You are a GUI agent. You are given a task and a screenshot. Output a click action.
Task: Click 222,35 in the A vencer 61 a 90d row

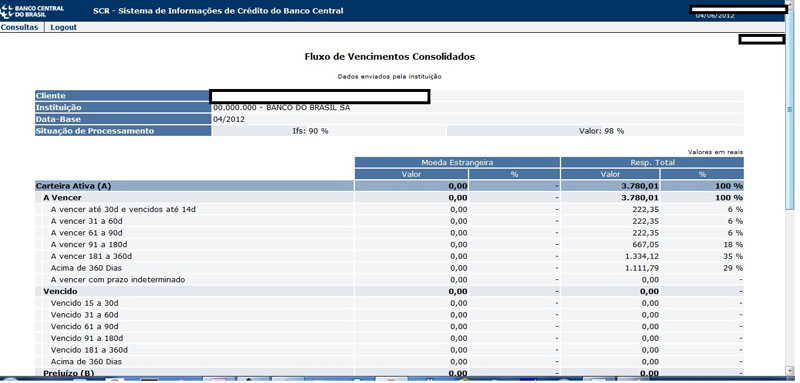[645, 233]
